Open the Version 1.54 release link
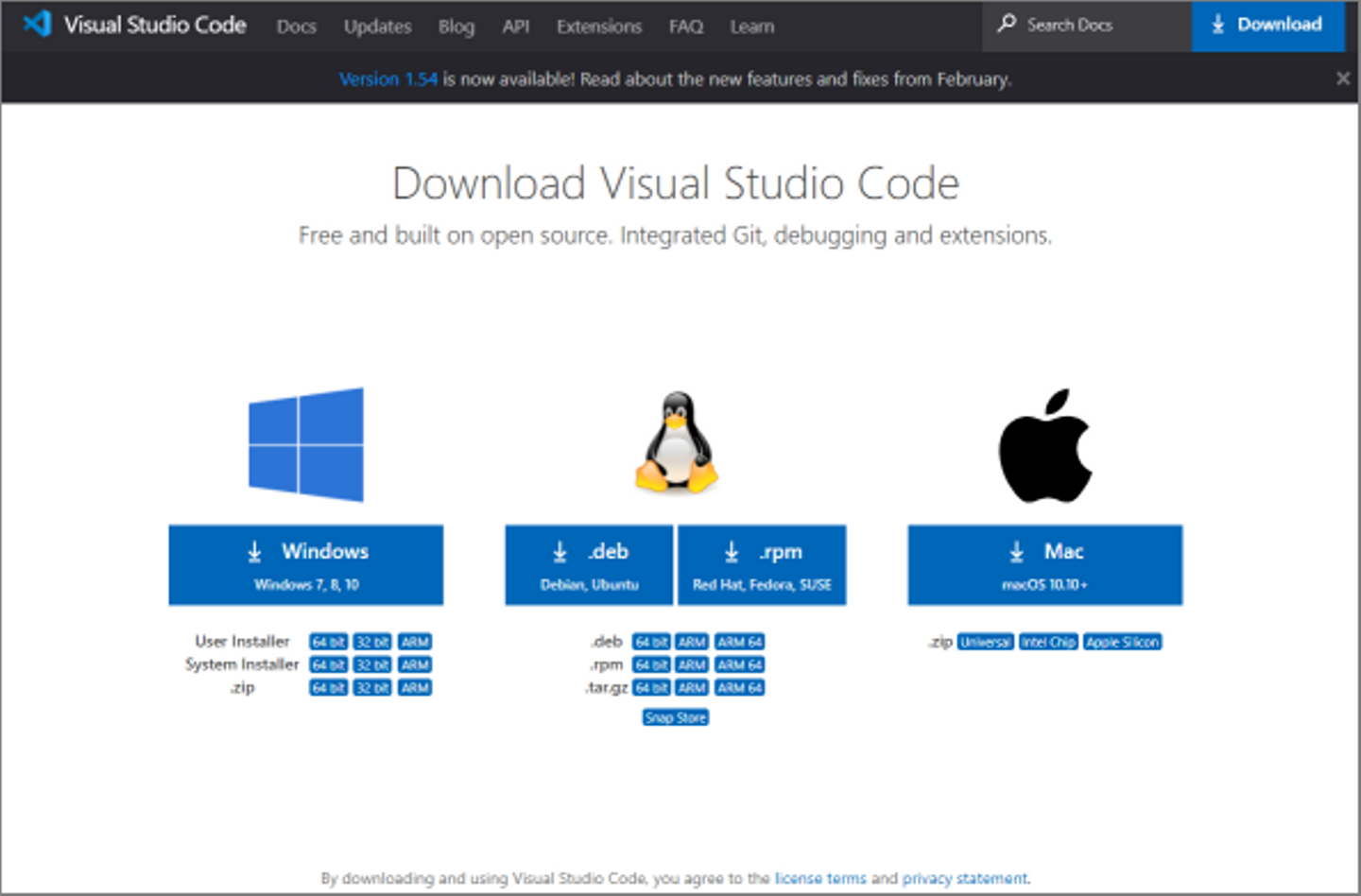 (388, 79)
